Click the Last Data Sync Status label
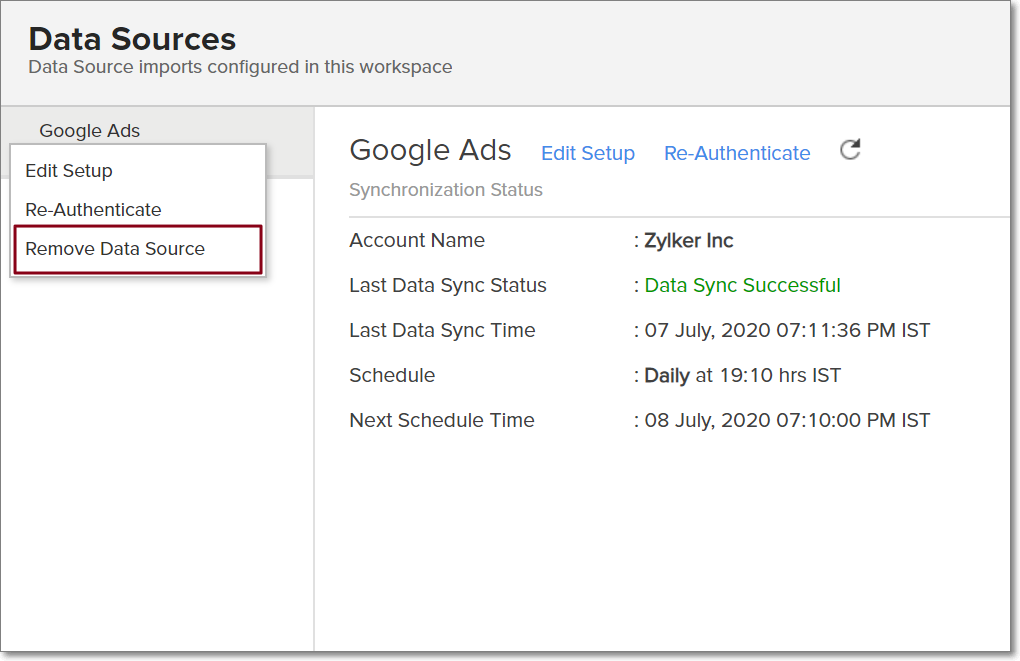1020x661 pixels. click(x=448, y=286)
